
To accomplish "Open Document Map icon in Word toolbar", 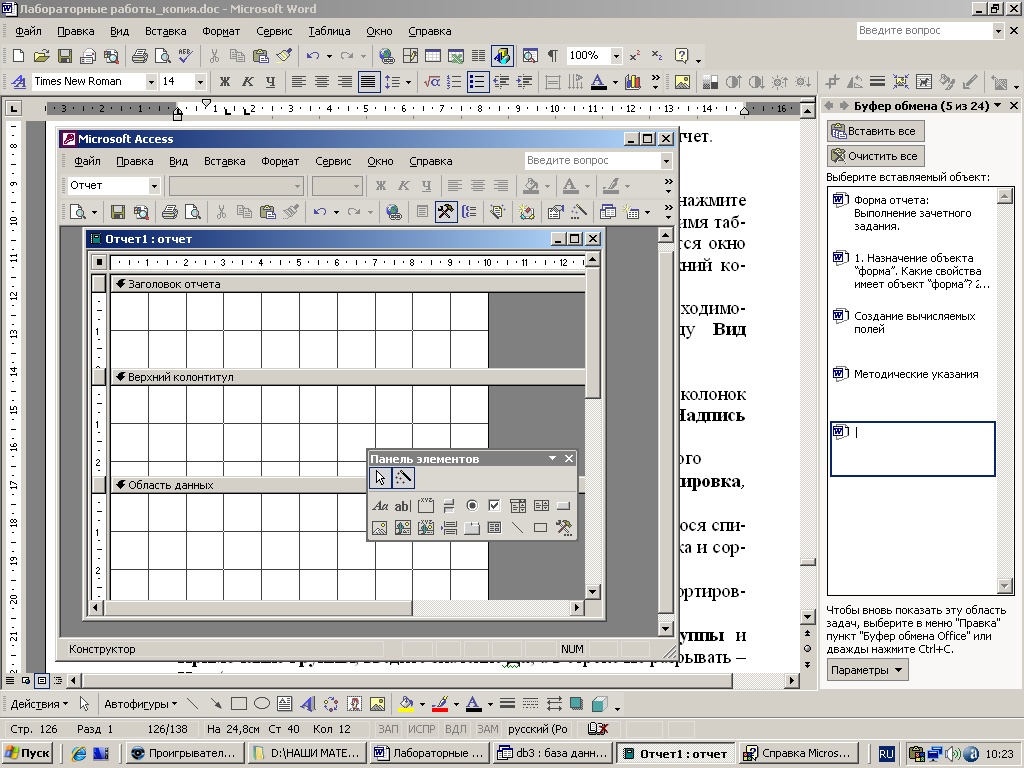I will 530,56.
